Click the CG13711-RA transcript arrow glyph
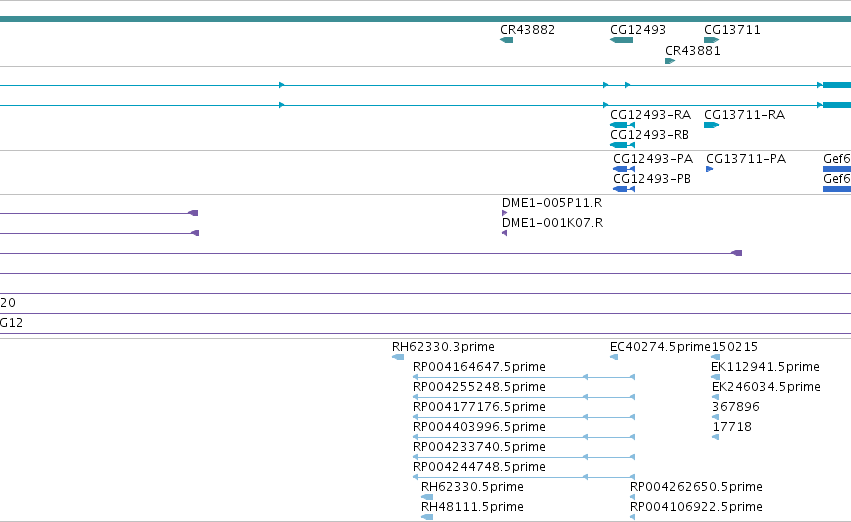 (712, 125)
